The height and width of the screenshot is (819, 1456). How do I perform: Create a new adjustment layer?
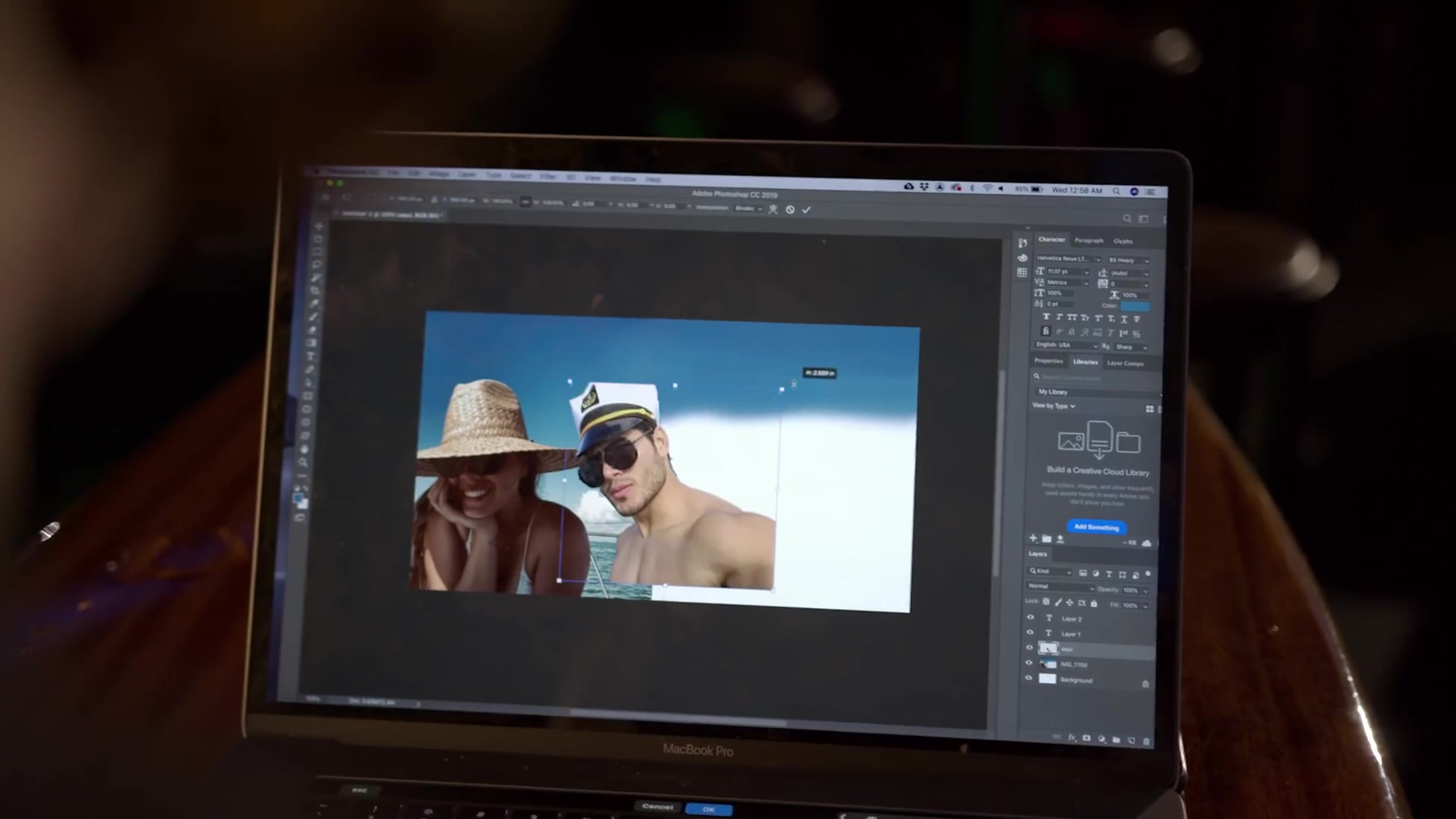1101,739
